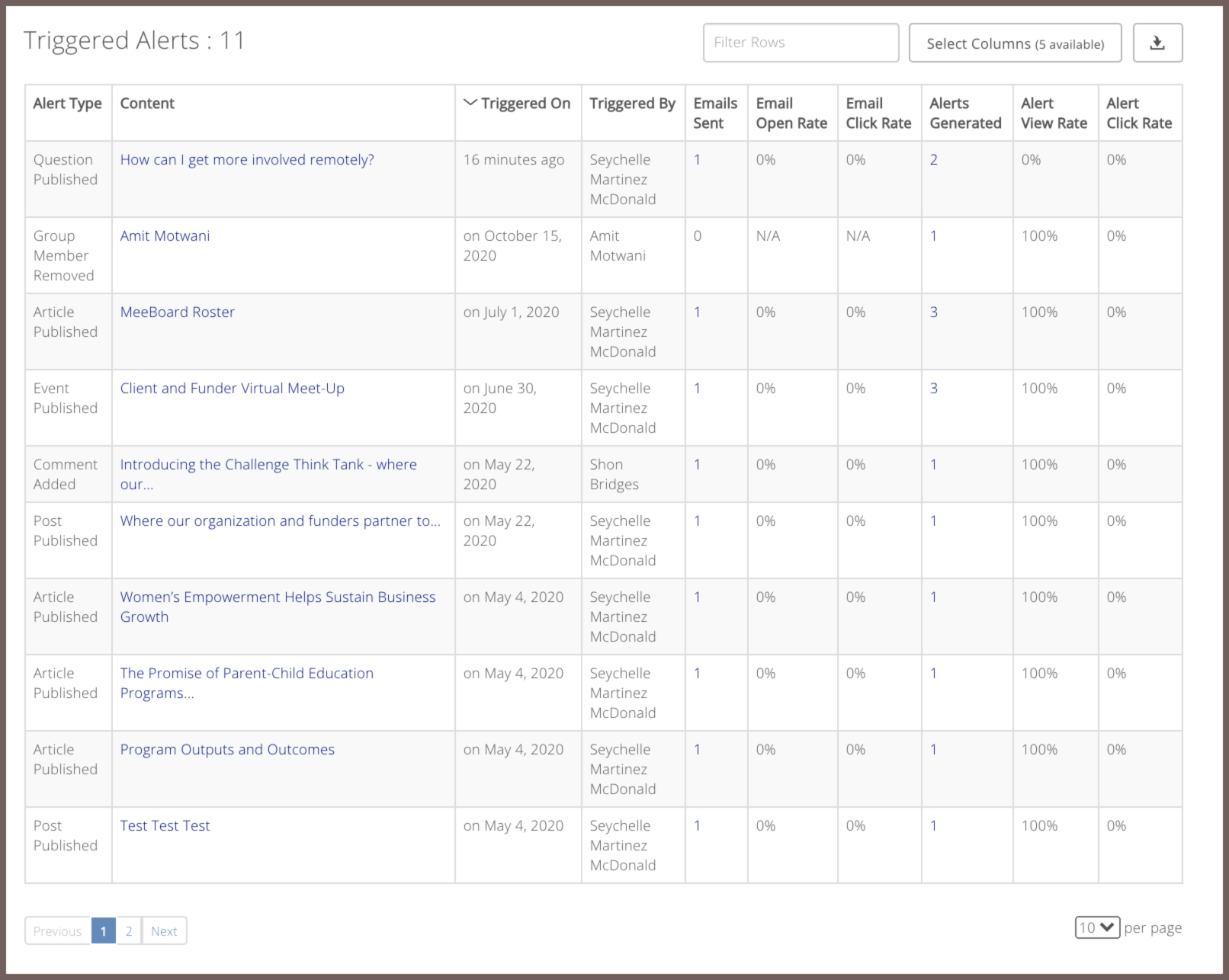
Task: Select the Next page button
Action: pyautogui.click(x=164, y=930)
